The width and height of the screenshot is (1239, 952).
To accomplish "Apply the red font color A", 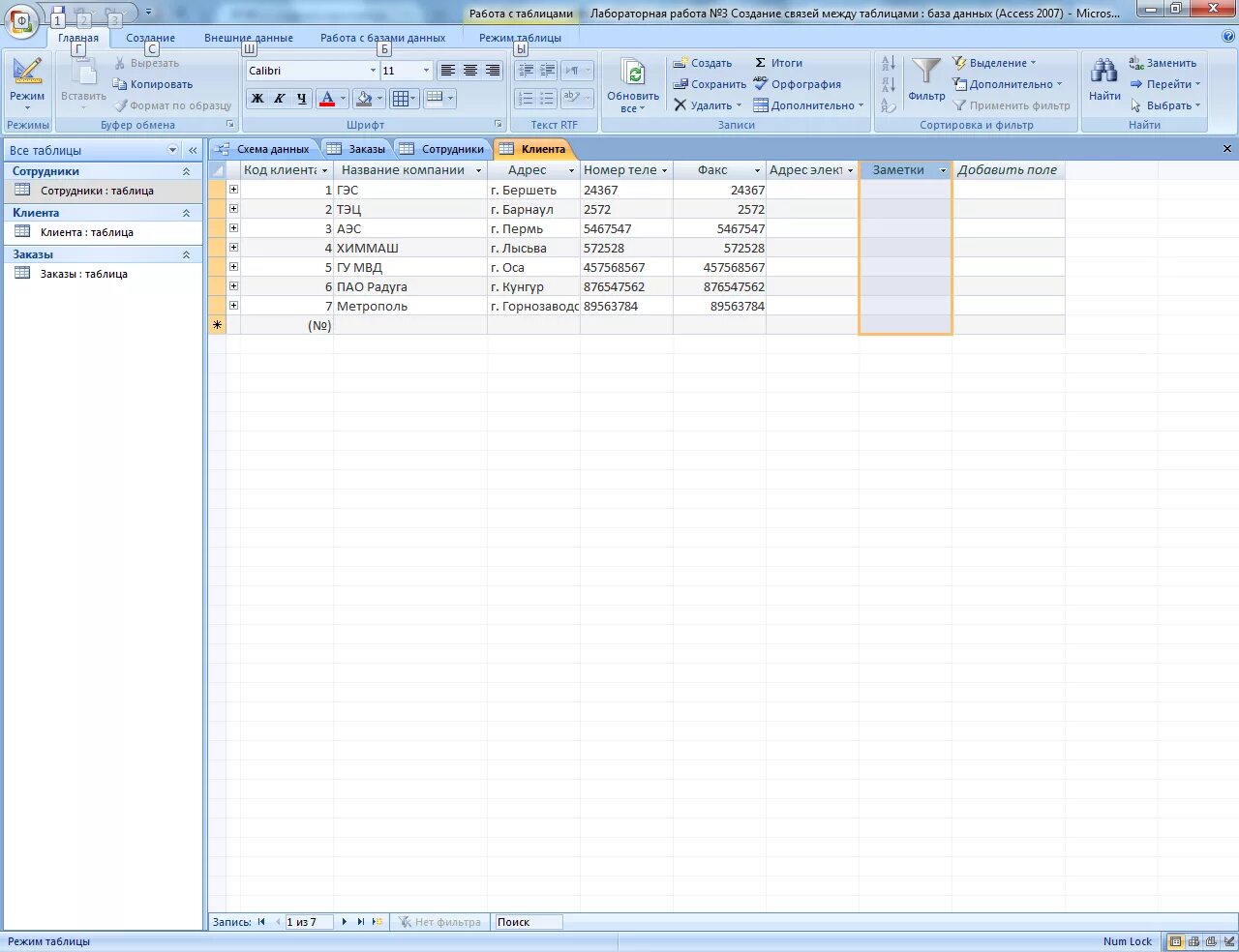I will 326,98.
